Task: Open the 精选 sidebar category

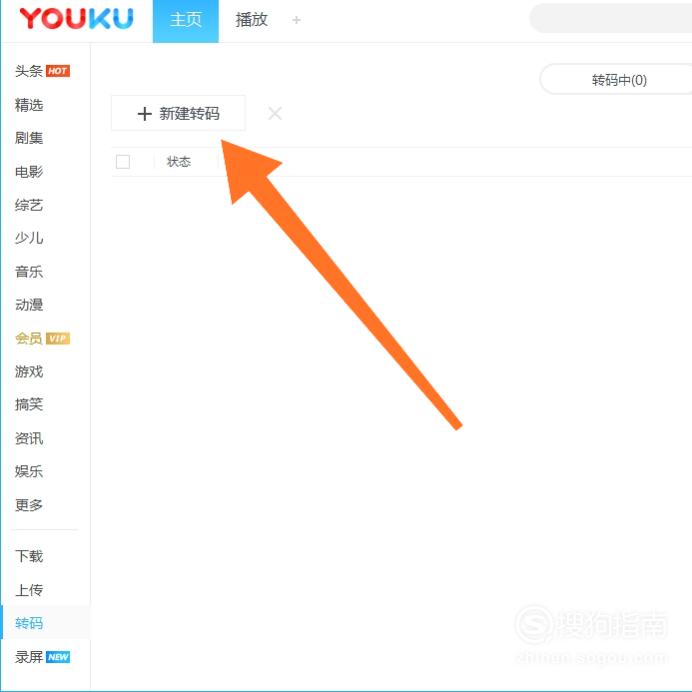Action: (x=29, y=105)
